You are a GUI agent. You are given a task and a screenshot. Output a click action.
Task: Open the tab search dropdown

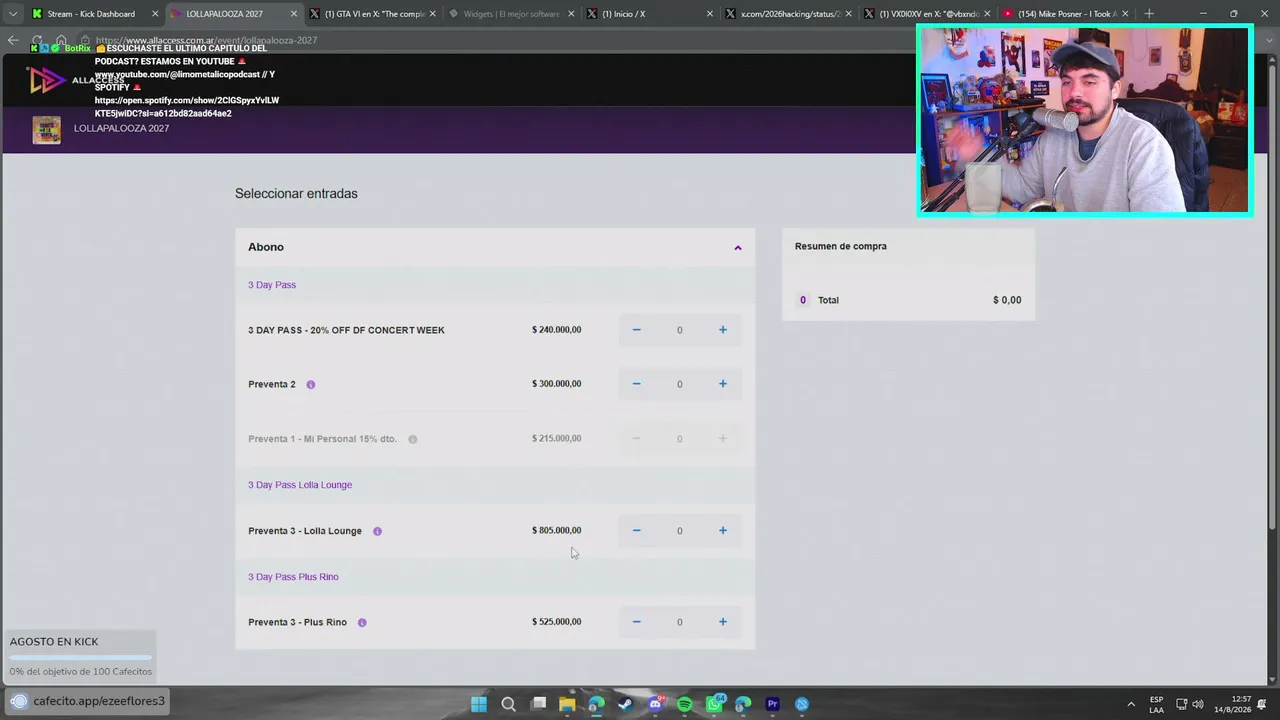(x=12, y=14)
